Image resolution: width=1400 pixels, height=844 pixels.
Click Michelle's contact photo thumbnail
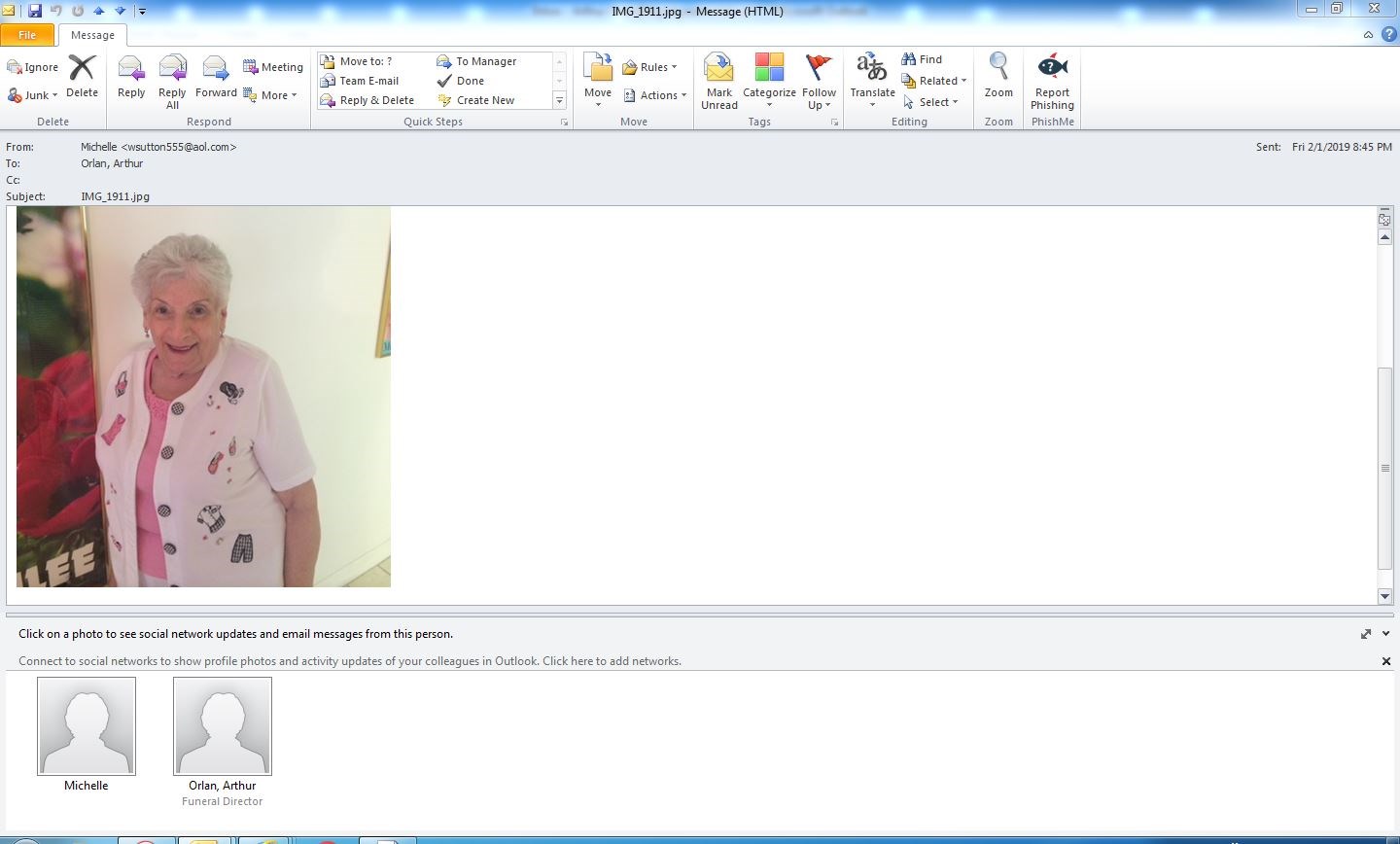[87, 726]
